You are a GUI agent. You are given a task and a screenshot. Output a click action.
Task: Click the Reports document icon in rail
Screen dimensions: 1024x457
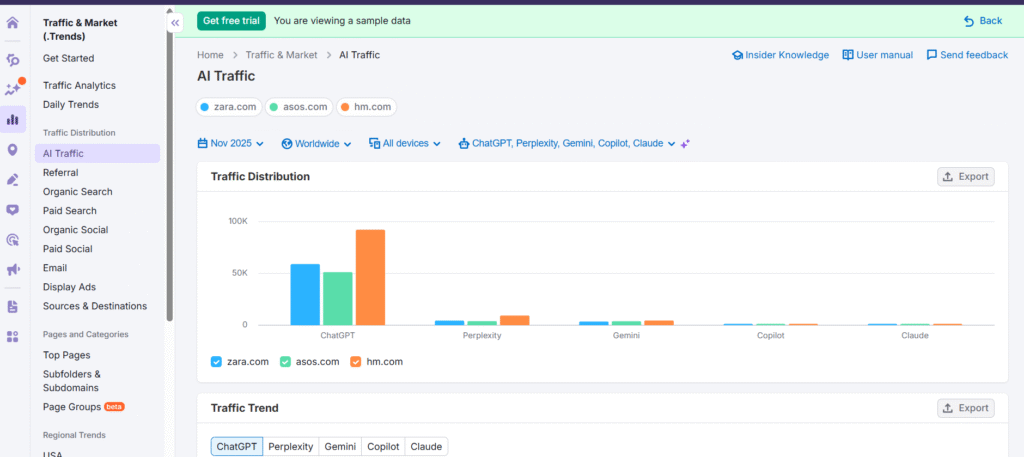[x=13, y=307]
